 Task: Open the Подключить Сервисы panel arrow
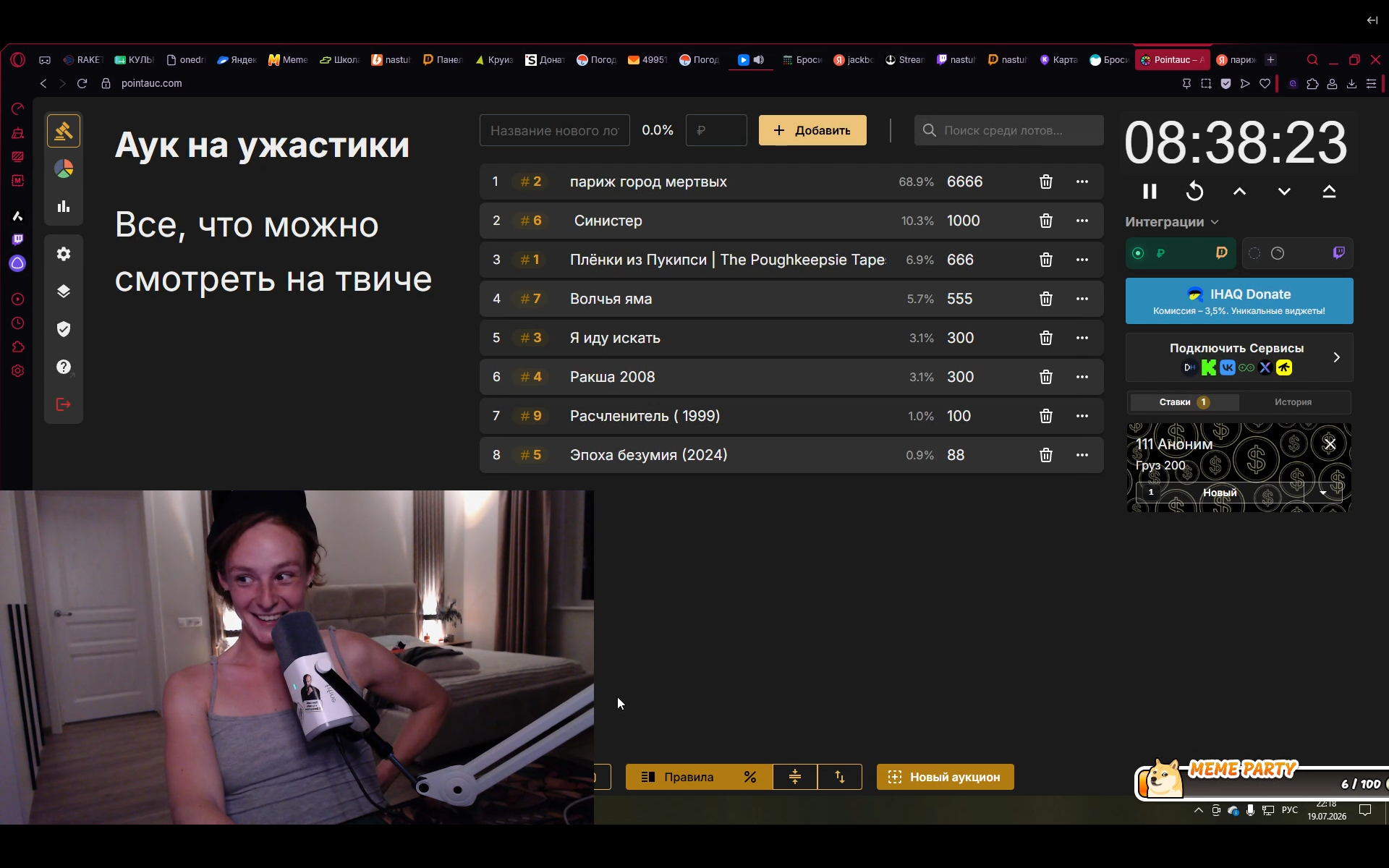click(x=1337, y=357)
